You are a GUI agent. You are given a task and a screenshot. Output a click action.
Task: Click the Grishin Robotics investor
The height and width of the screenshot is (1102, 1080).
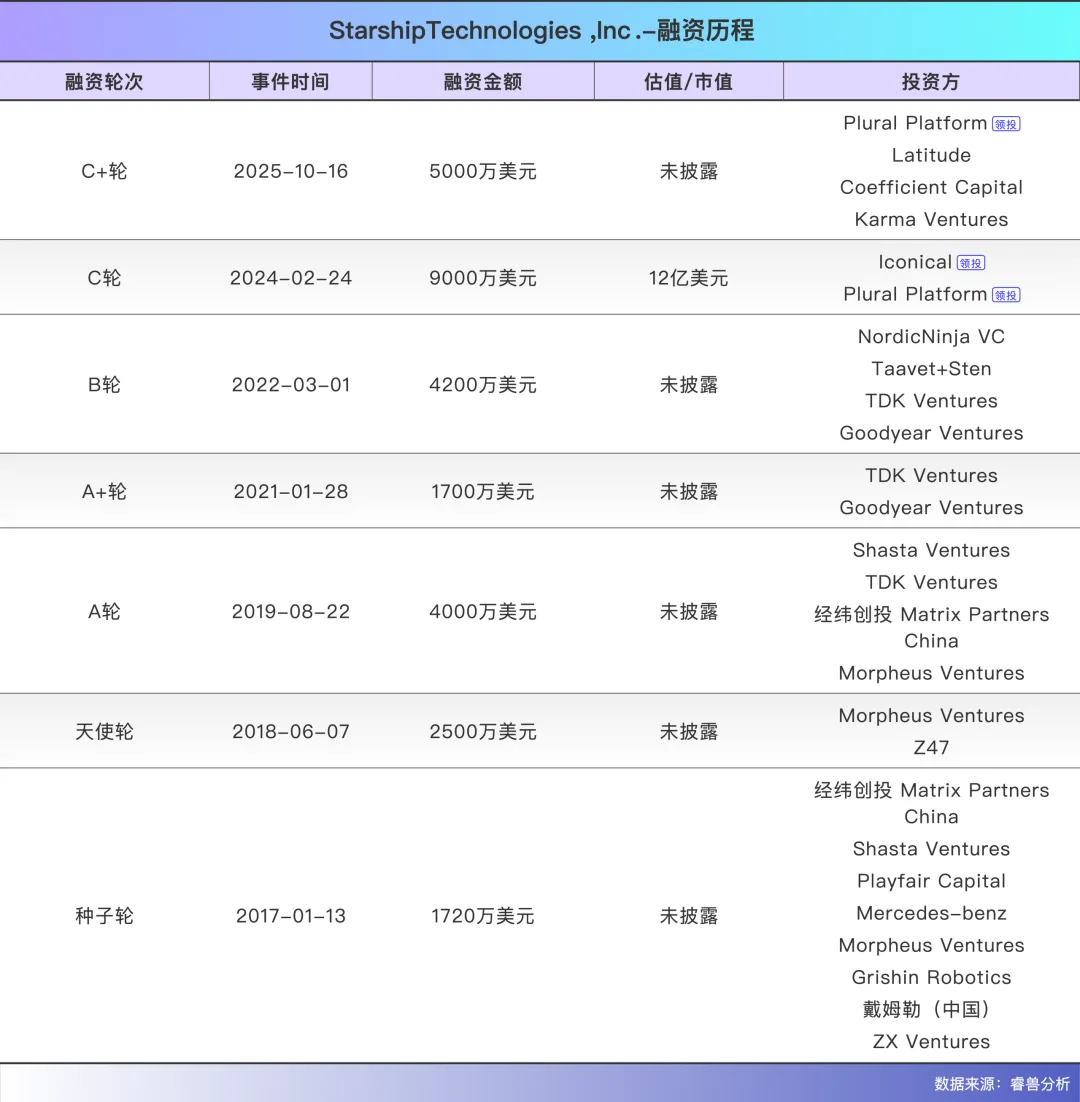(x=931, y=978)
